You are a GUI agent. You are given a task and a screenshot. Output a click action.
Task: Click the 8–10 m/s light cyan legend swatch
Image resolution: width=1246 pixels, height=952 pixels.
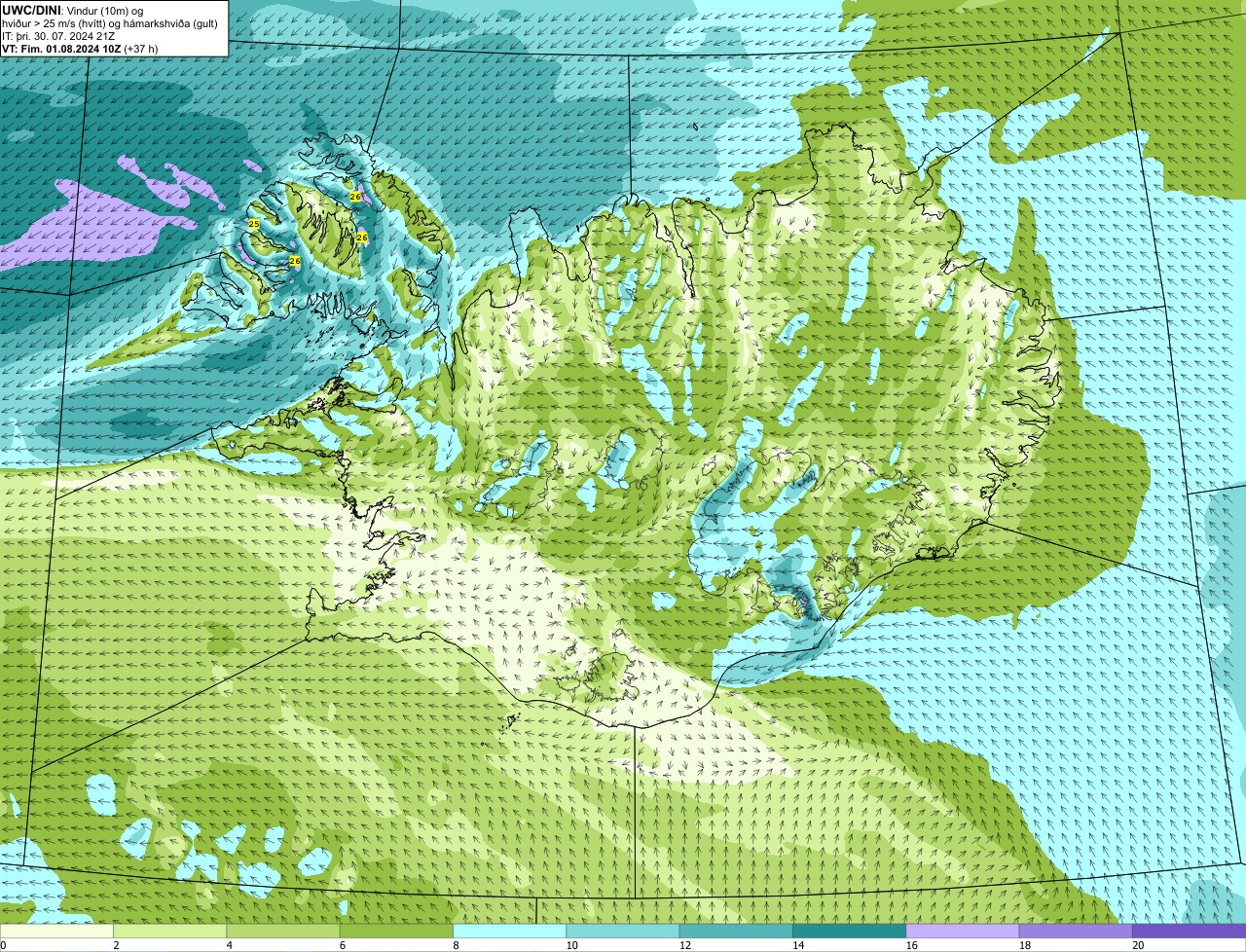coord(509,931)
